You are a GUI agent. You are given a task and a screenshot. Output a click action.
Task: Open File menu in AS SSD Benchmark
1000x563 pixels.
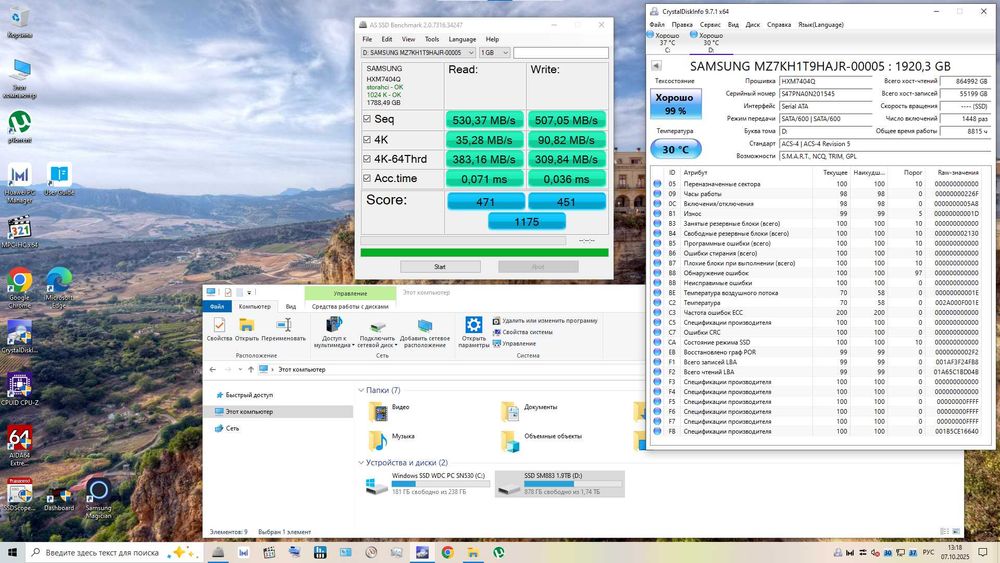[x=367, y=39]
